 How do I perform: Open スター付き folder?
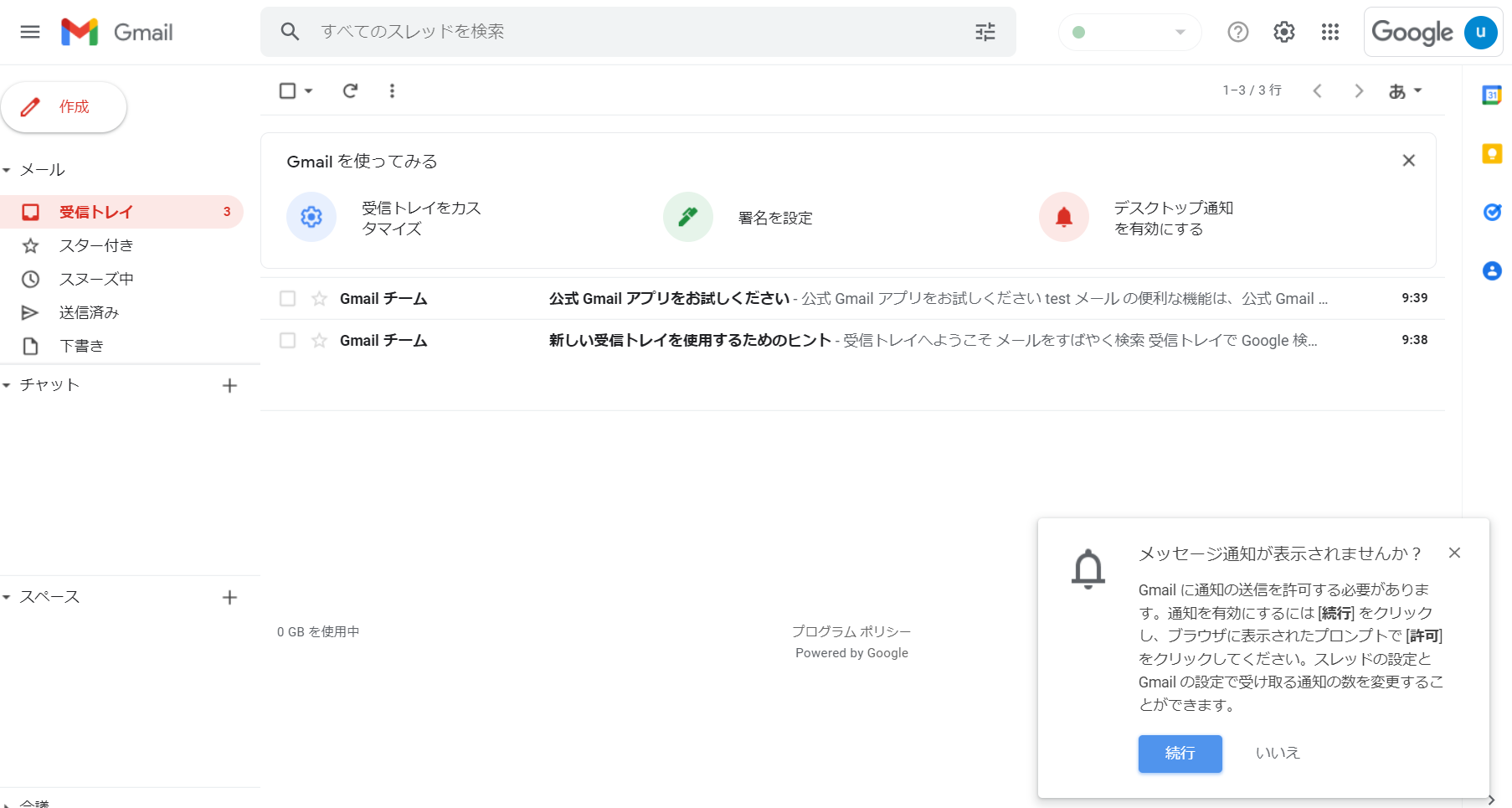pyautogui.click(x=121, y=245)
